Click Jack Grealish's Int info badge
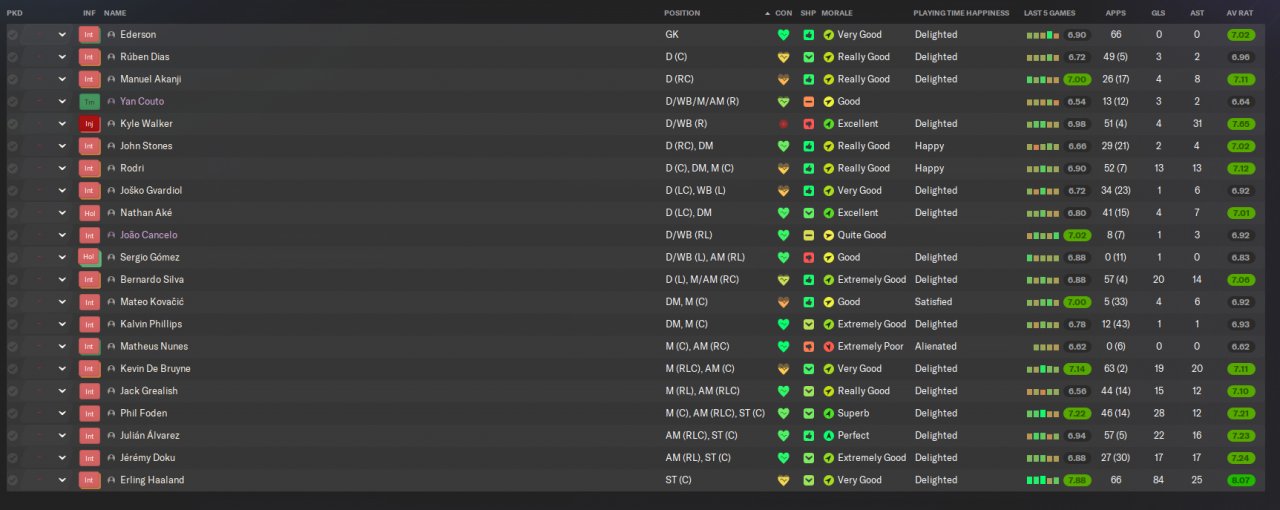Image resolution: width=1280 pixels, height=510 pixels. click(90, 391)
